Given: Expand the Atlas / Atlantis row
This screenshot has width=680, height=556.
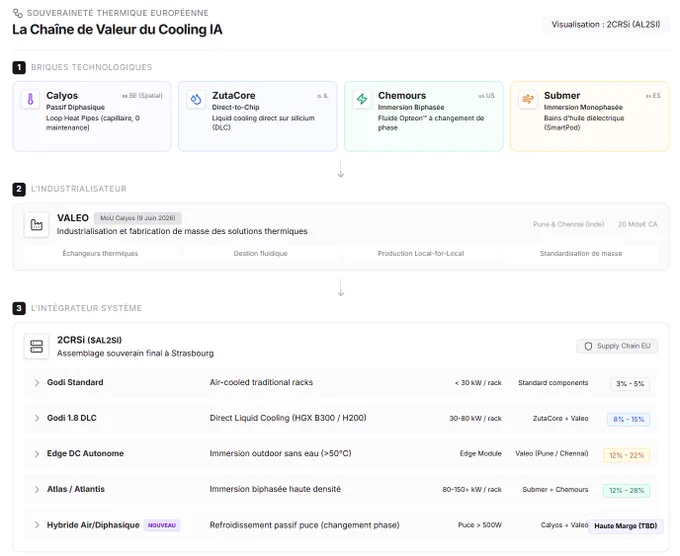Looking at the screenshot, I should 37,489.
